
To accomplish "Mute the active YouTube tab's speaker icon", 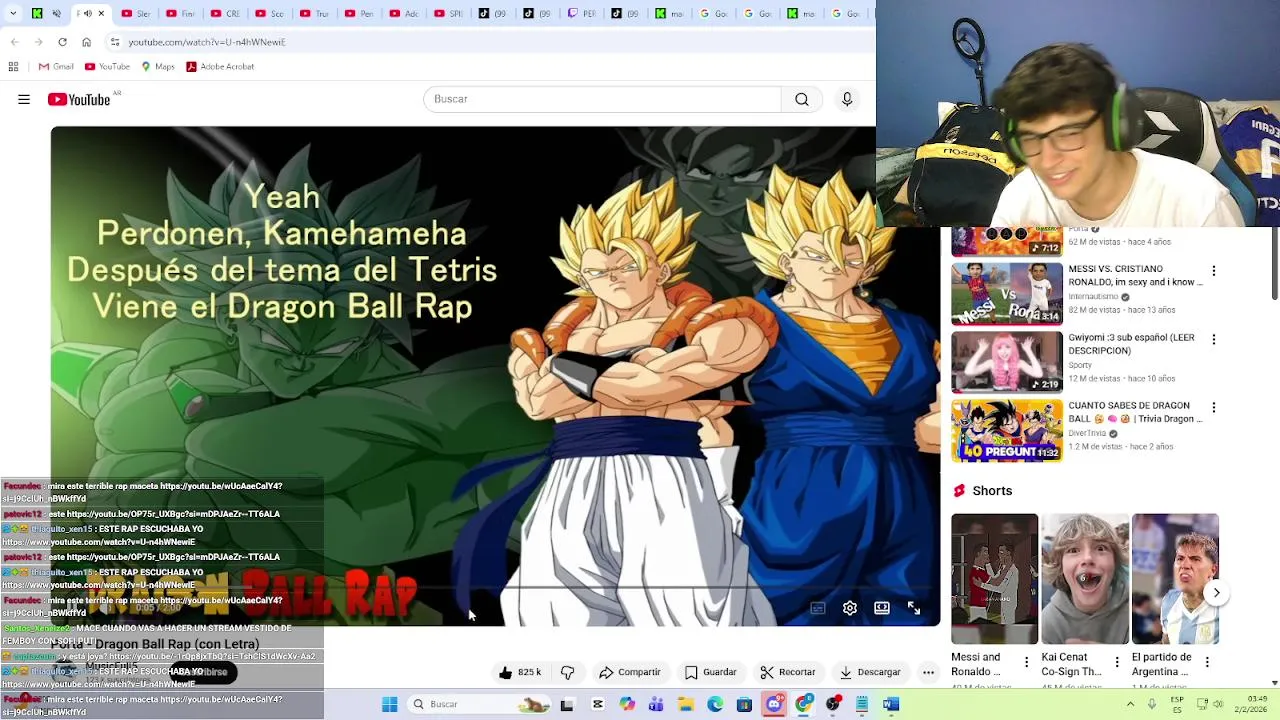I will pos(88,13).
